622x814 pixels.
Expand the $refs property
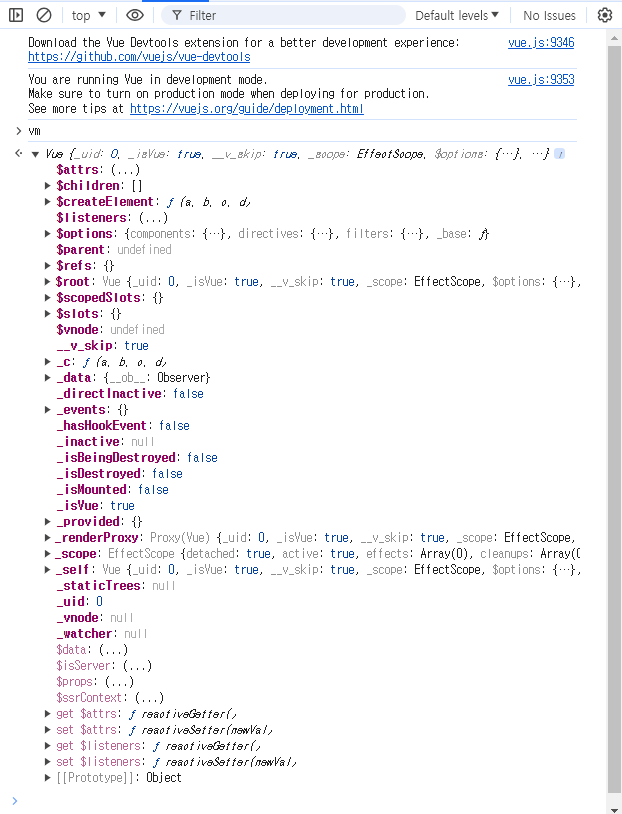(47, 265)
